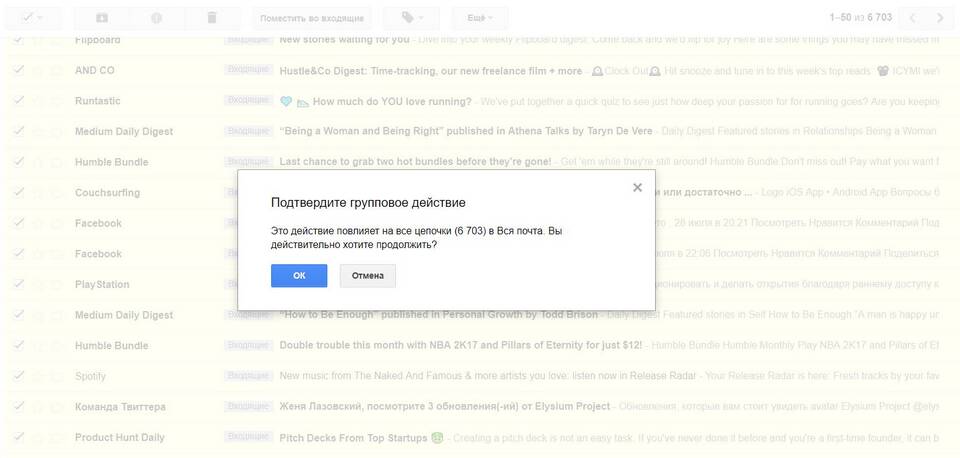960x458 pixels.
Task: Uncheck the Product Hunt Daily checkbox
Action: [x=19, y=437]
